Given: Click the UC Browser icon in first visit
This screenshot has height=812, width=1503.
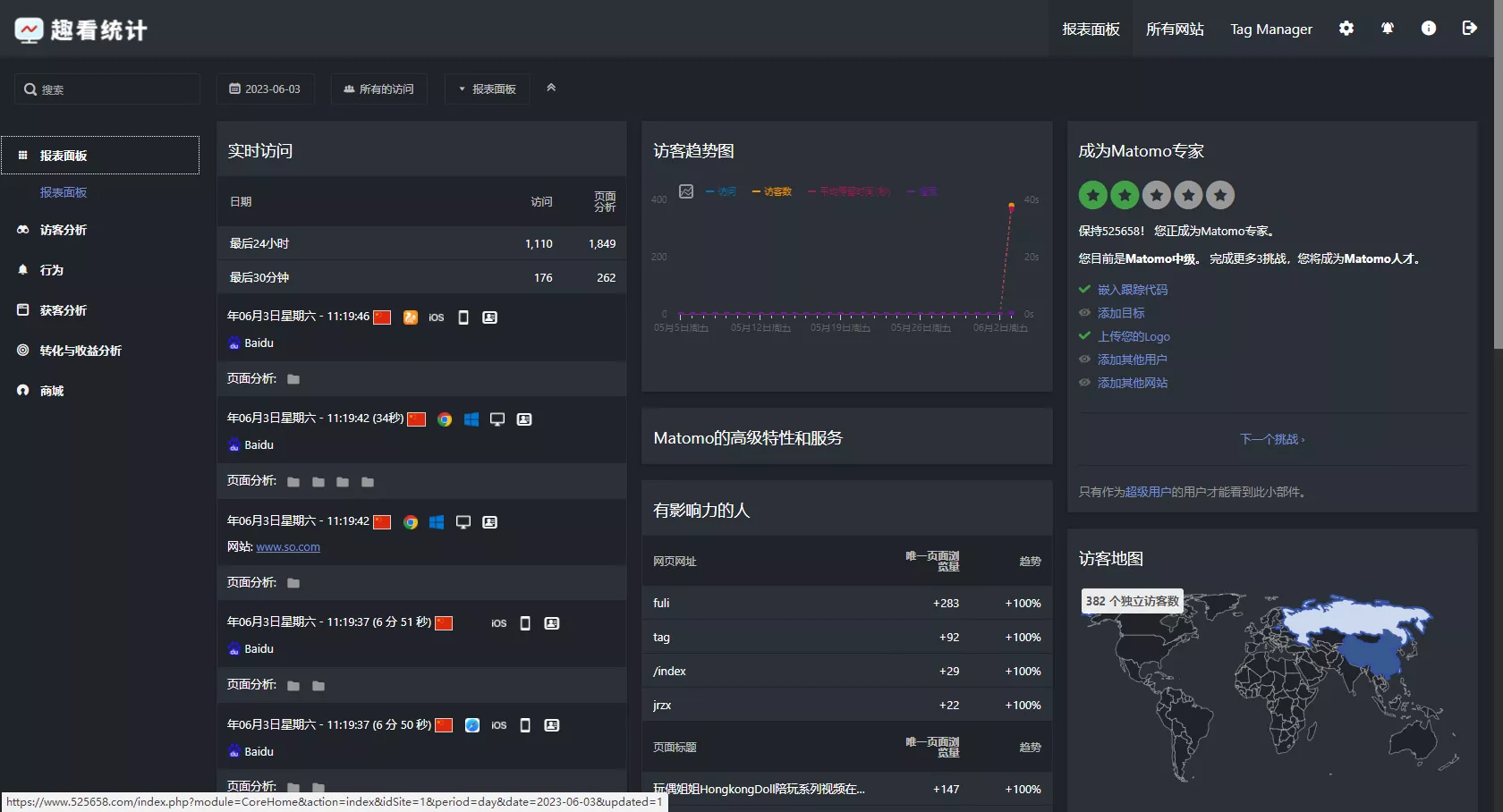Looking at the screenshot, I should tap(410, 317).
